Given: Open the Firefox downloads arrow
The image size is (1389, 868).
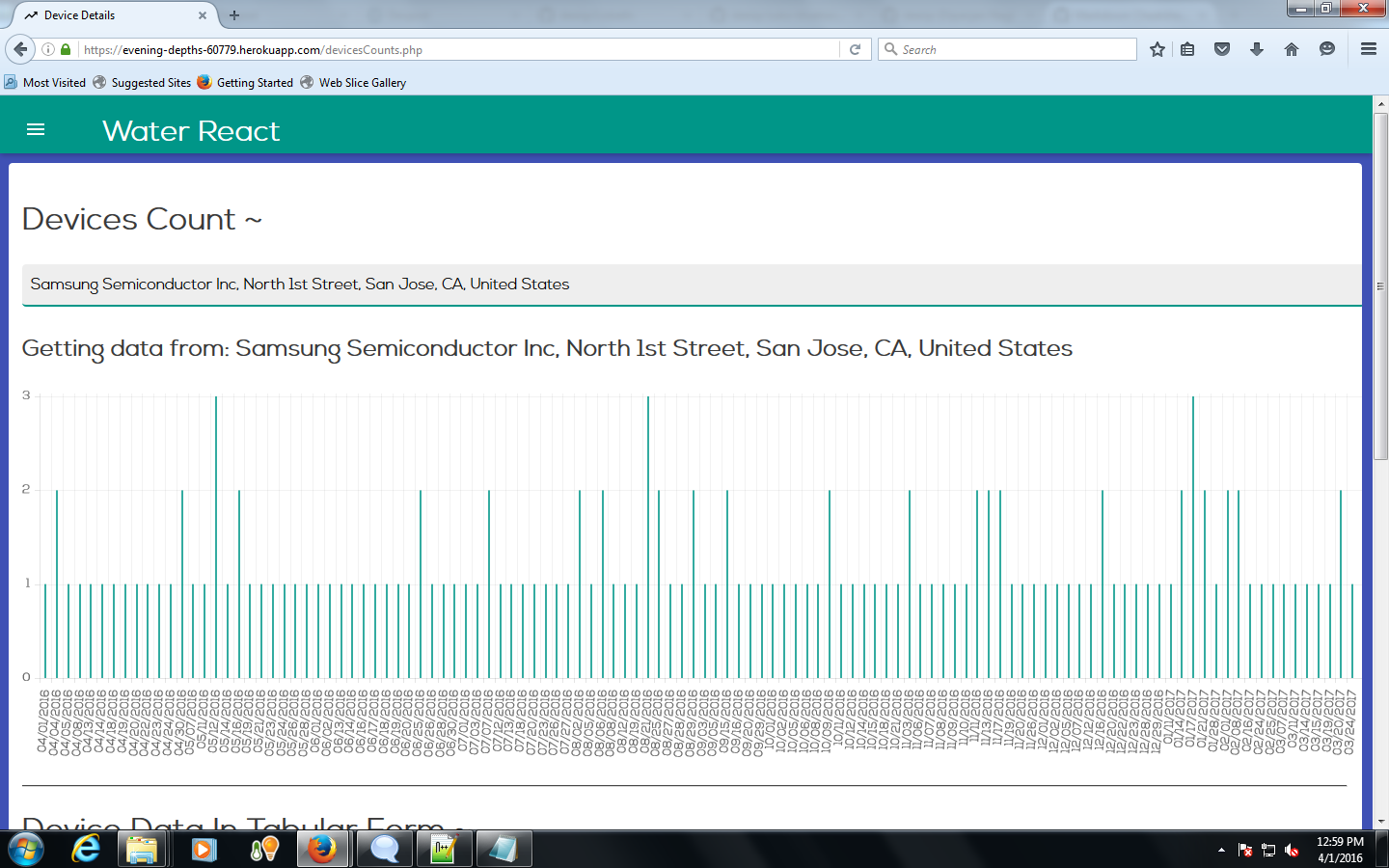Looking at the screenshot, I should [1257, 49].
